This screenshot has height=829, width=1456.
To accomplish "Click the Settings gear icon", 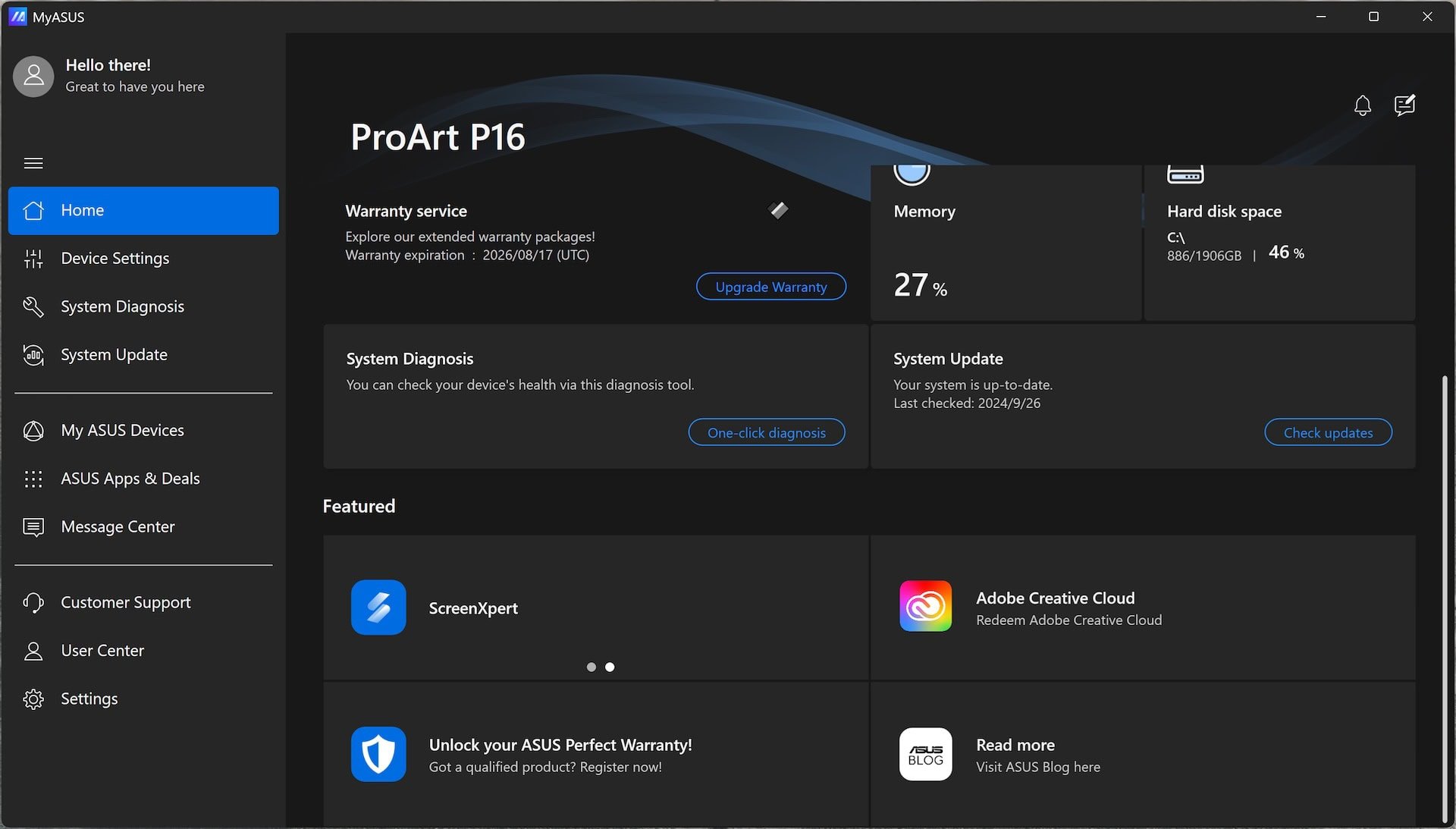I will (33, 699).
